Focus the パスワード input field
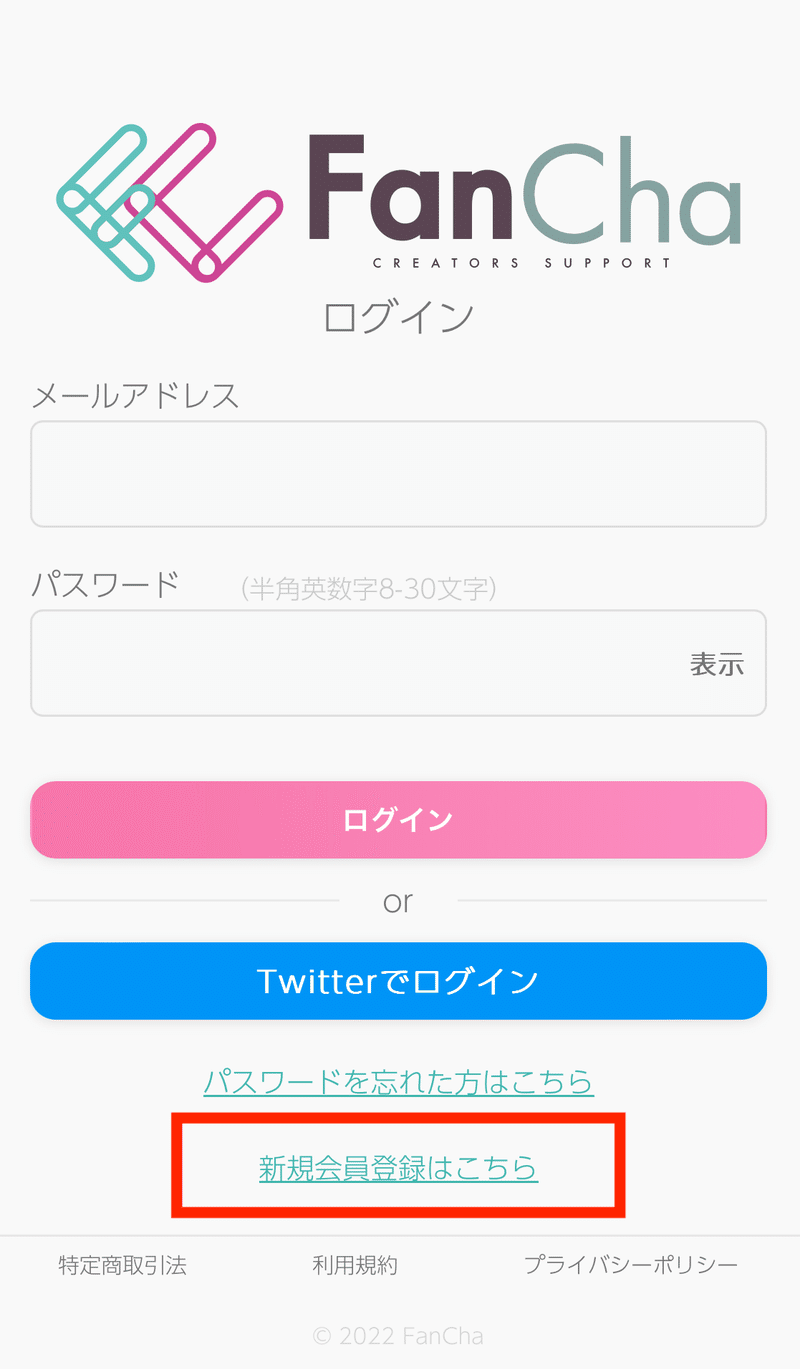This screenshot has height=1369, width=800. point(350,663)
